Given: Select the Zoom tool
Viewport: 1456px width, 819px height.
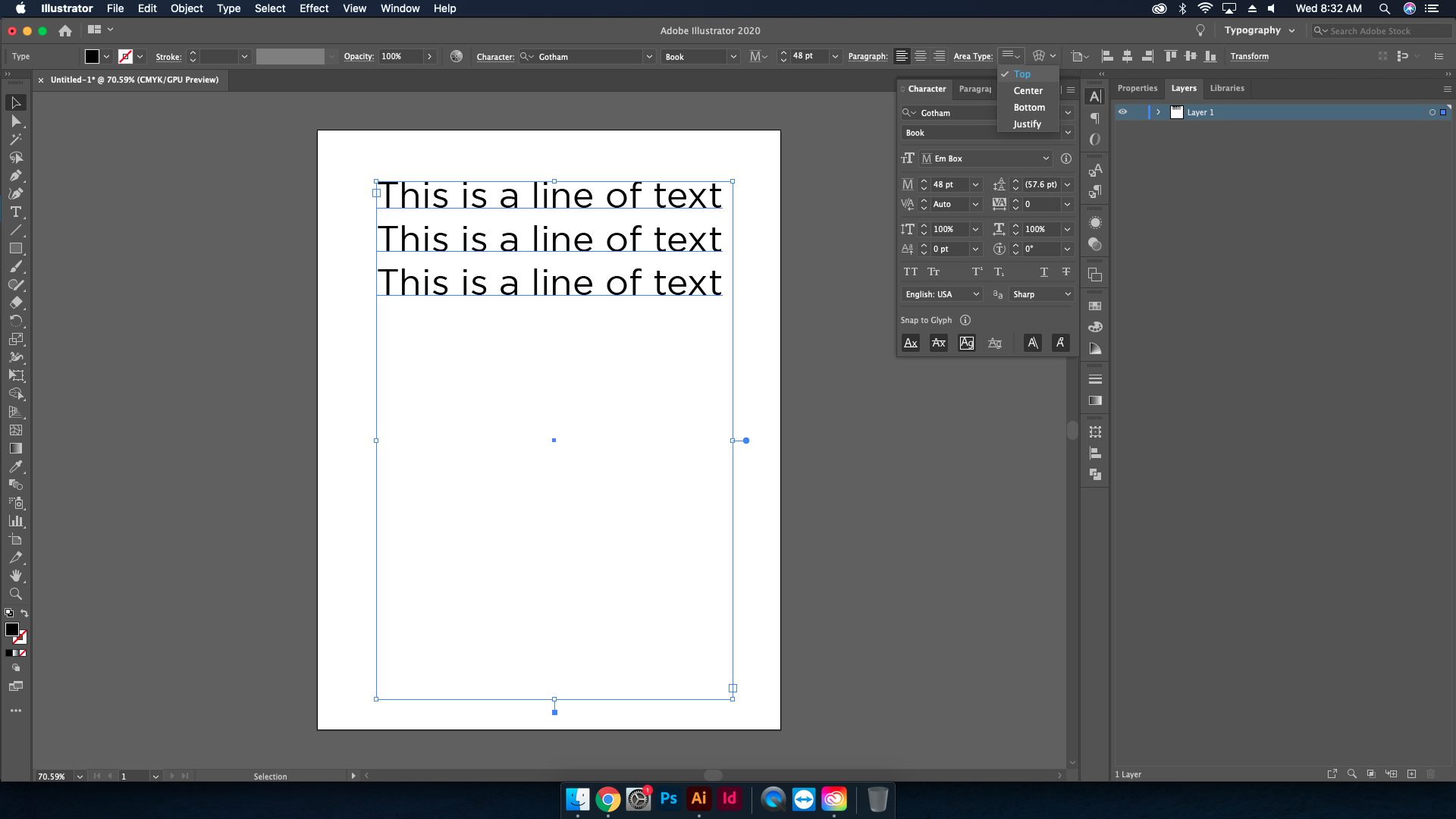Looking at the screenshot, I should tap(15, 594).
